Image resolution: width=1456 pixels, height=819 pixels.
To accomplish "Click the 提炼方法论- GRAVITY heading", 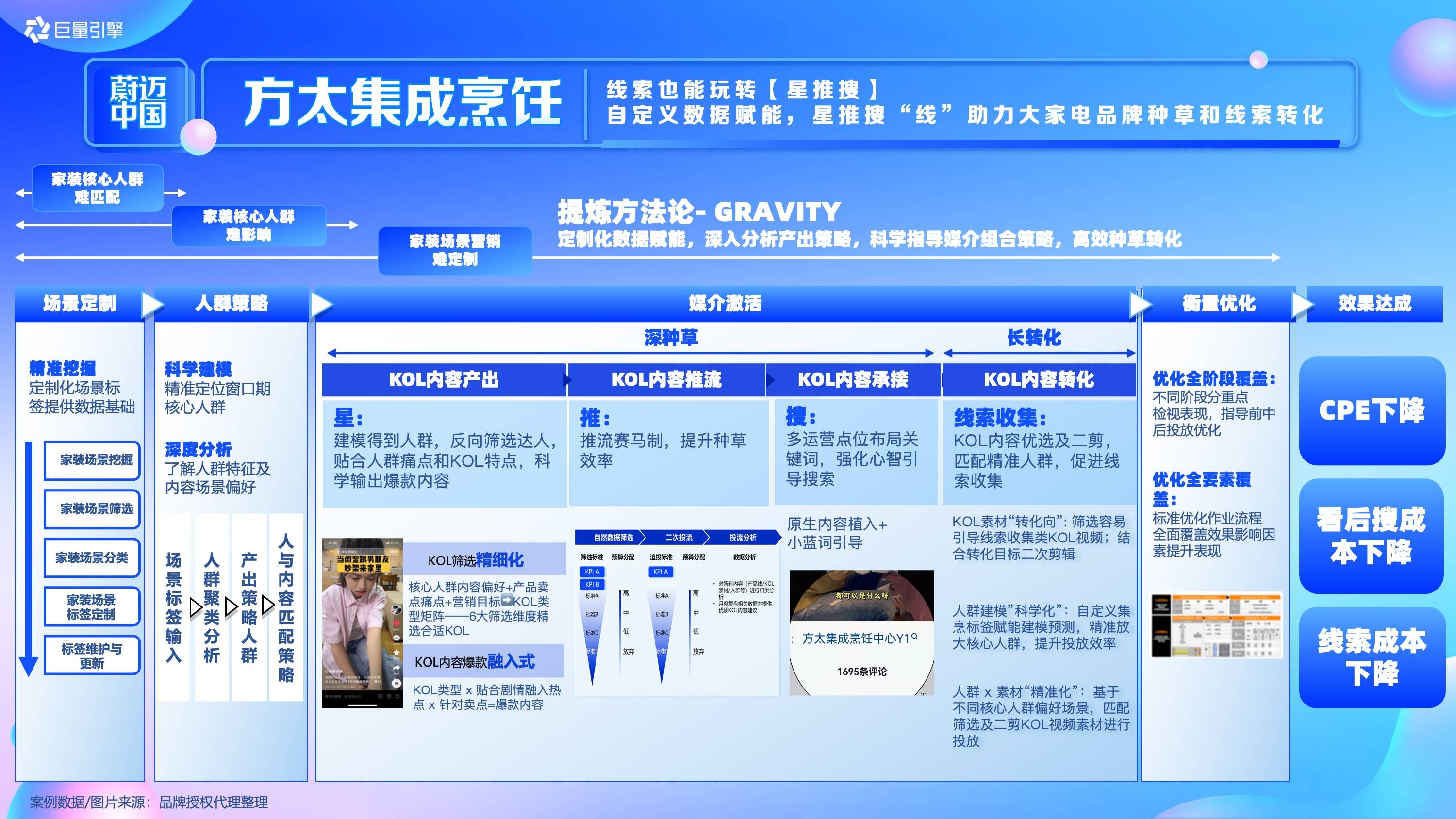I will (699, 212).
